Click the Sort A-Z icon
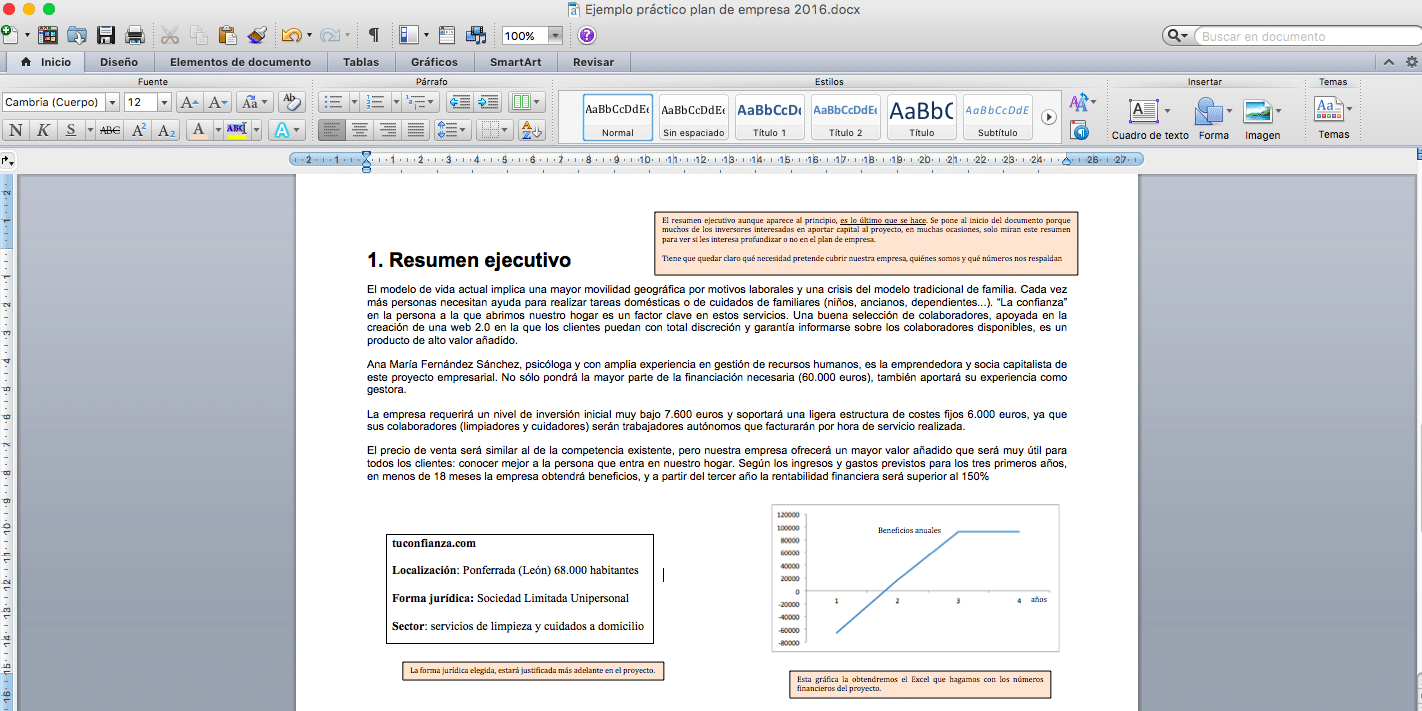This screenshot has height=711, width=1422. tap(532, 130)
